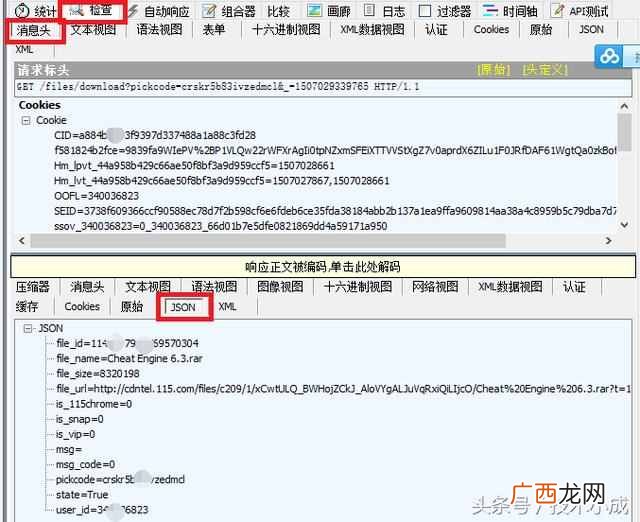640x522 pixels.
Task: Select the OOFL=340036823 cookie row
Action: click(x=96, y=196)
